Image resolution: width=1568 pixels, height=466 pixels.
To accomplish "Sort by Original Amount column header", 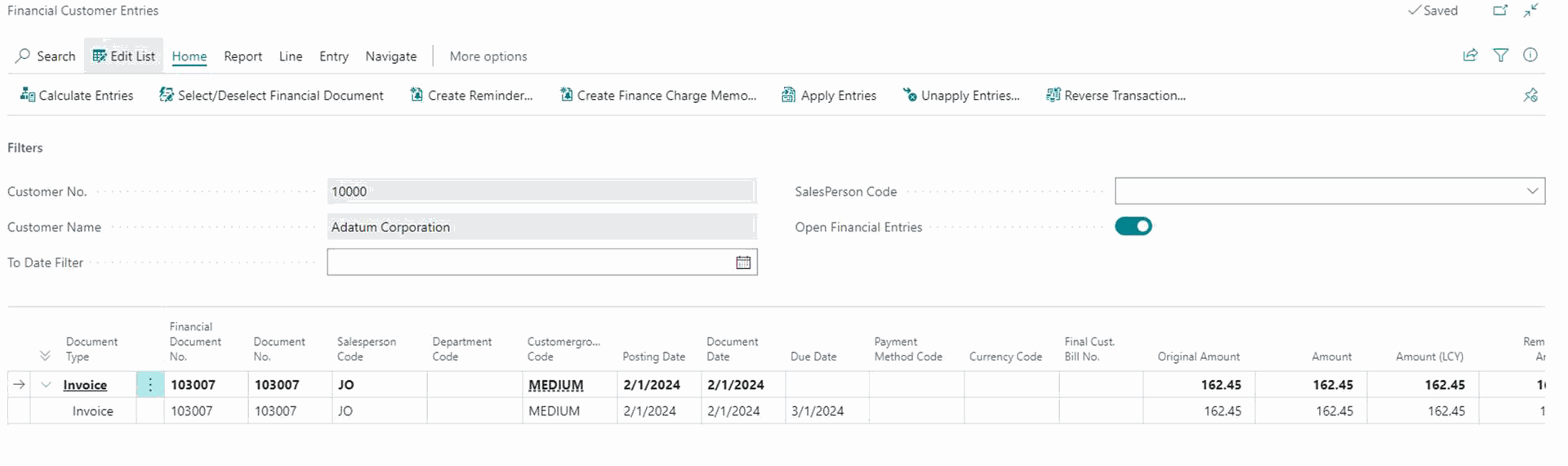I will pos(1198,356).
